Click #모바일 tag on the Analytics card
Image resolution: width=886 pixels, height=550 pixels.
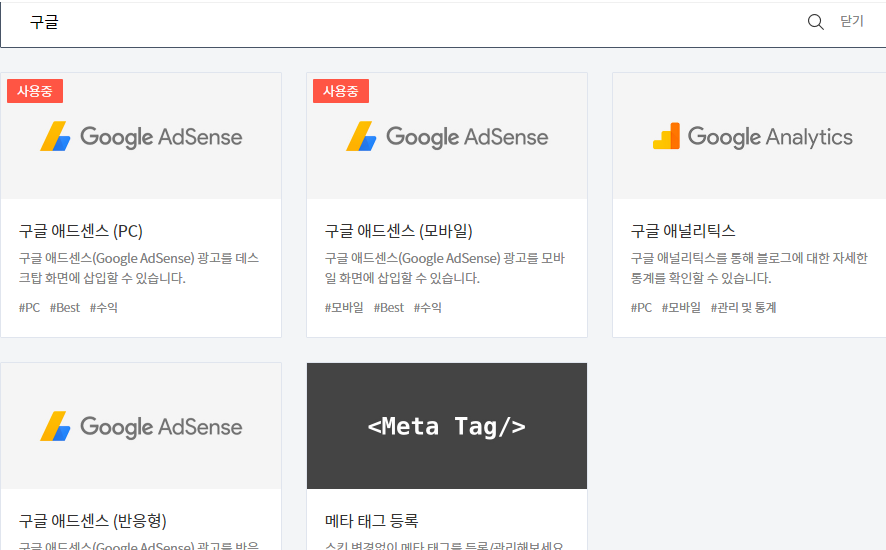pyautogui.click(x=681, y=308)
